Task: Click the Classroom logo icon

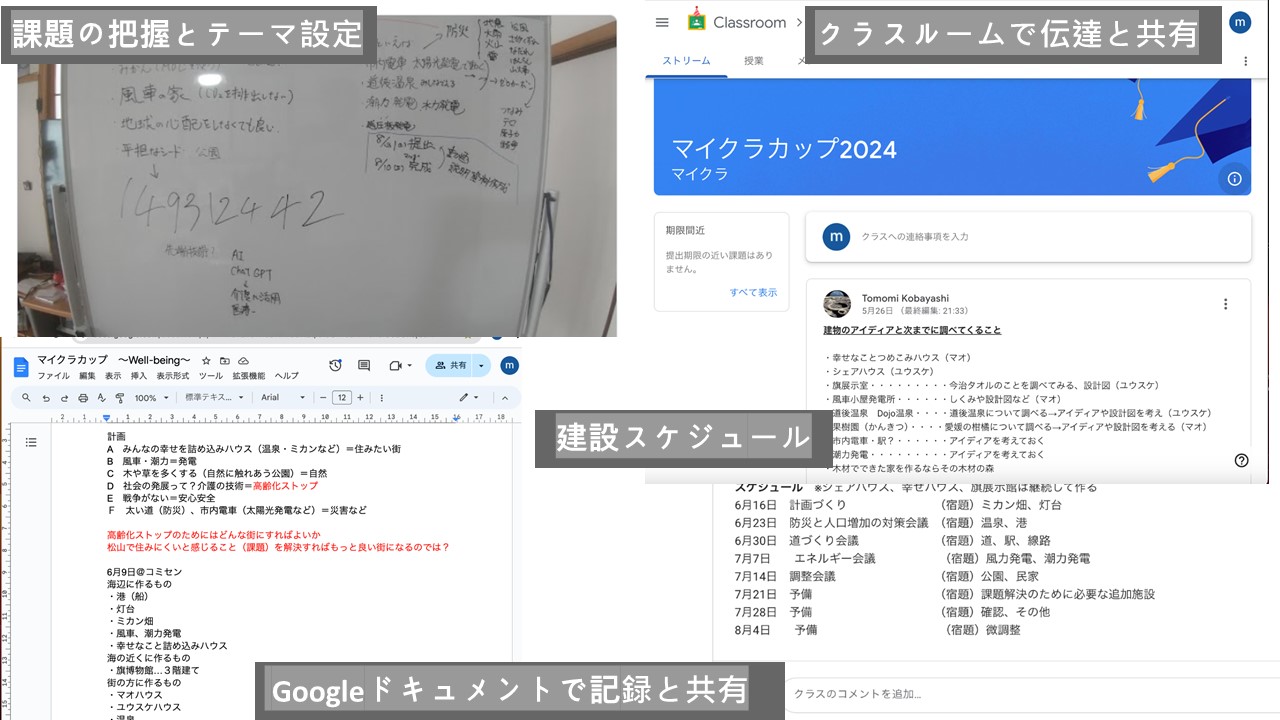Action: point(696,21)
